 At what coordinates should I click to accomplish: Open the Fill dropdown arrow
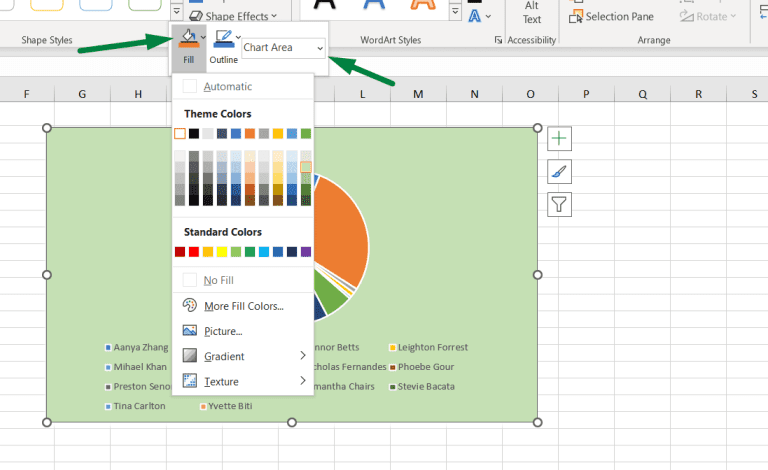coord(203,37)
